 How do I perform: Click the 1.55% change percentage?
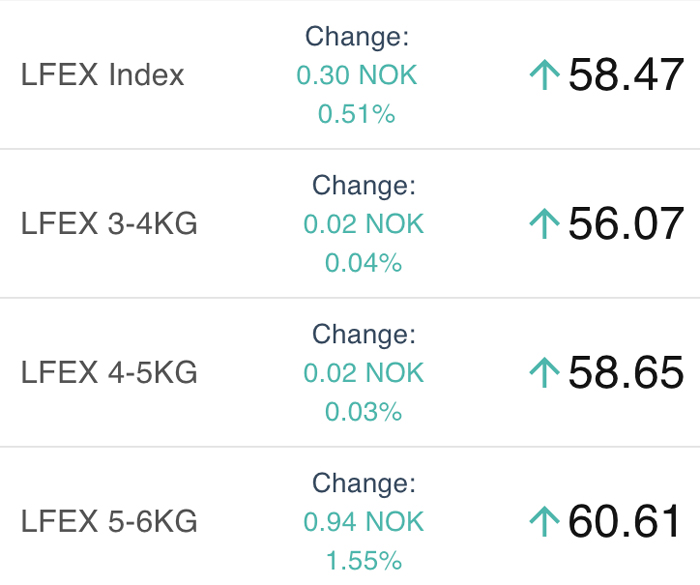363,560
